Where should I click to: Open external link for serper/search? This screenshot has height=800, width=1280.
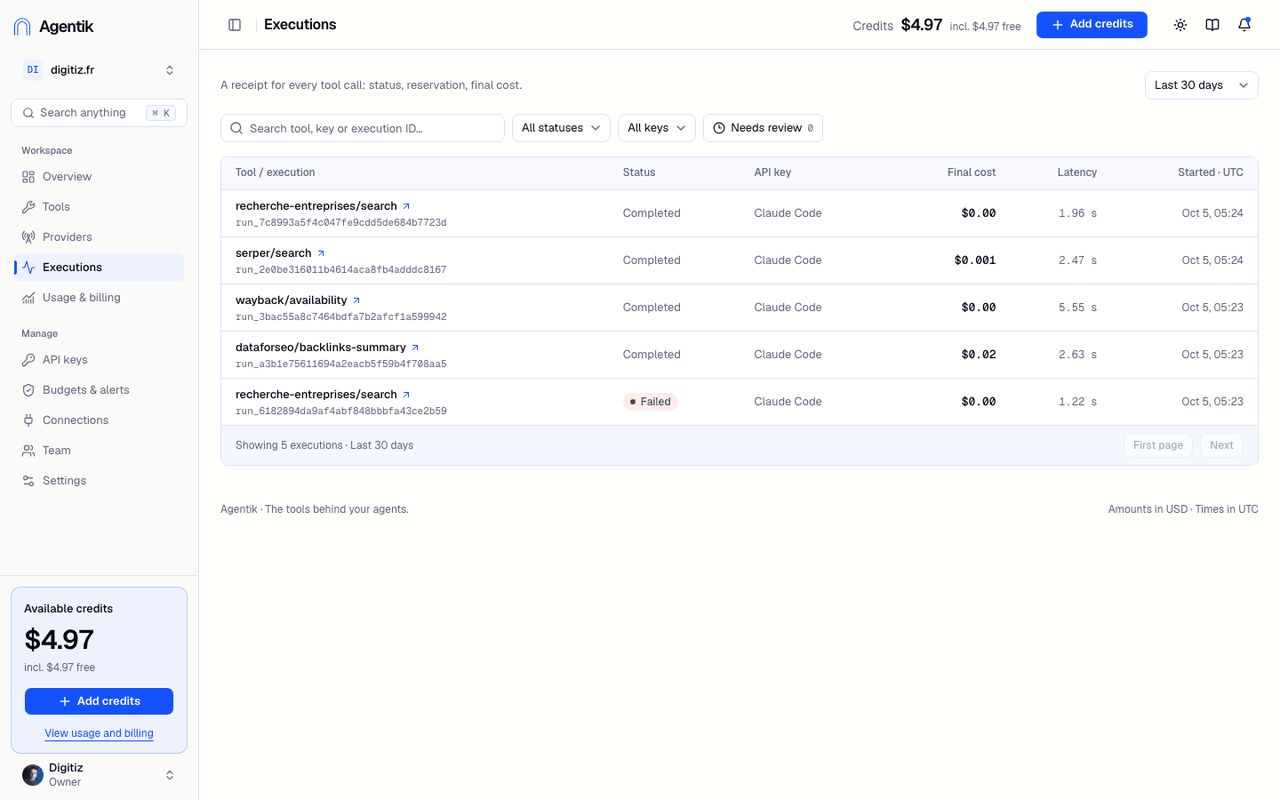click(321, 253)
